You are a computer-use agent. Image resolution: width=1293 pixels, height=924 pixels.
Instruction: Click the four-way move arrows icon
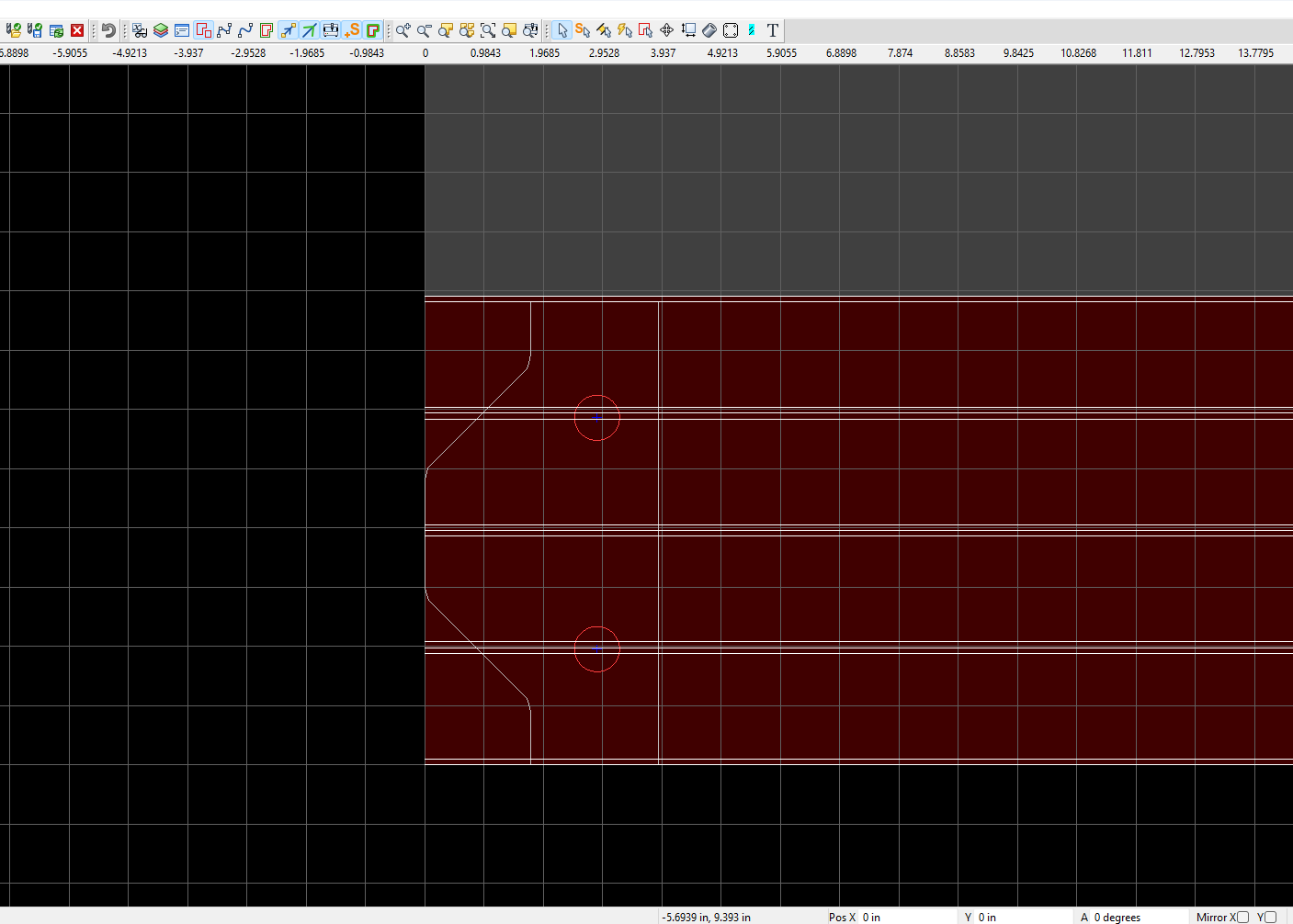(667, 30)
